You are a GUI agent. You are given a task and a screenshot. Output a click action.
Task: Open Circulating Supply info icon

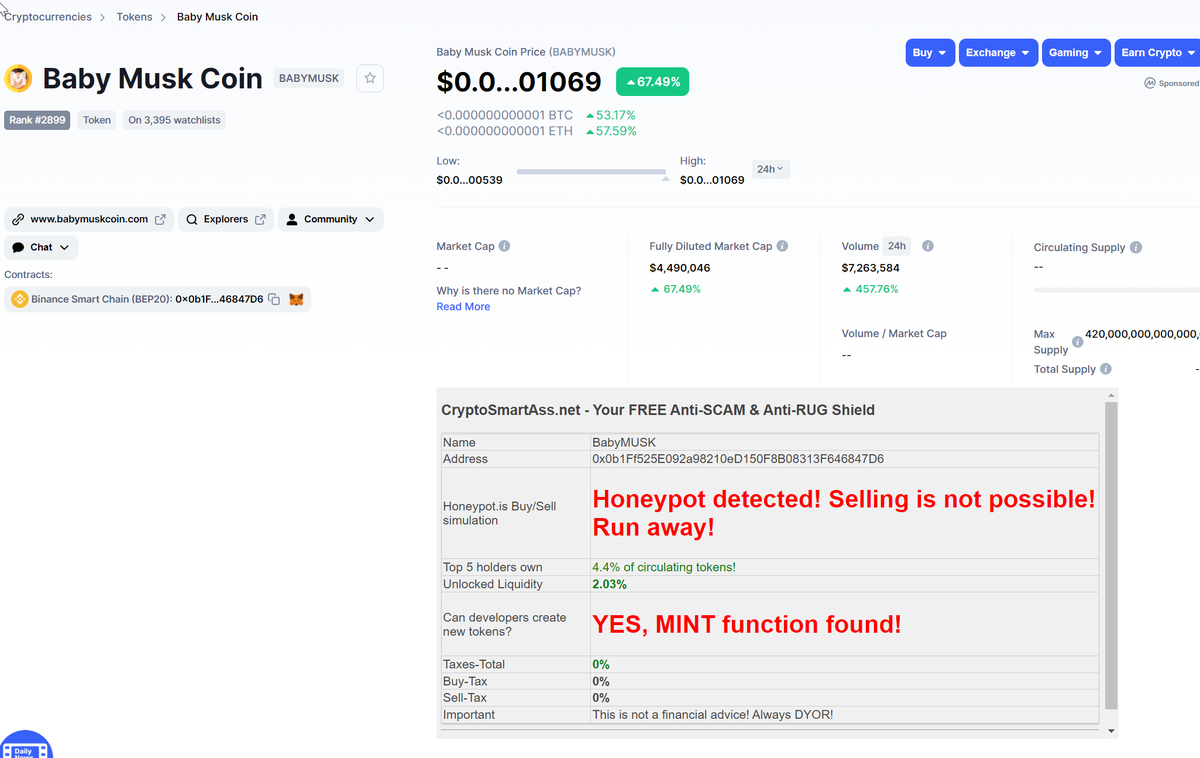click(x=1136, y=247)
